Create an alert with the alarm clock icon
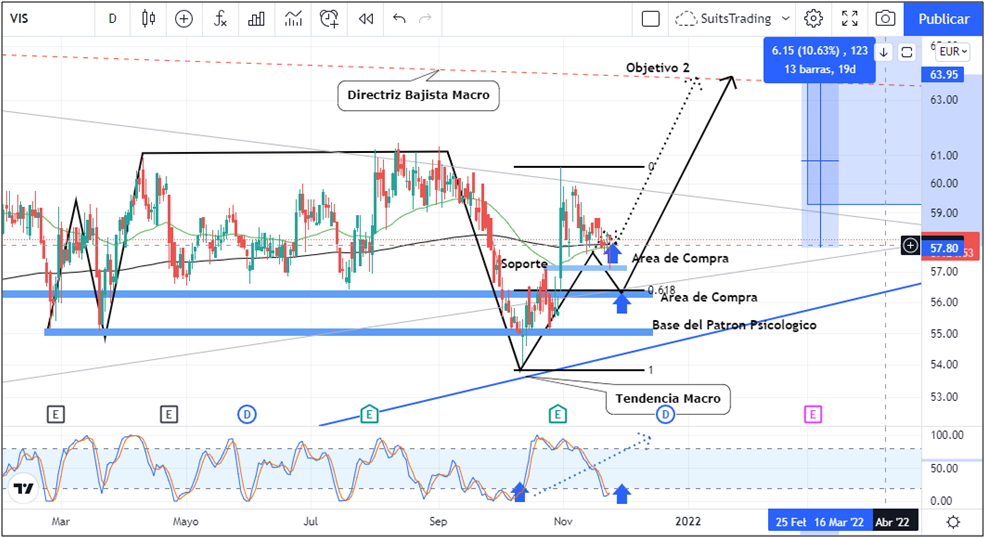The height and width of the screenshot is (538, 985). click(x=329, y=18)
